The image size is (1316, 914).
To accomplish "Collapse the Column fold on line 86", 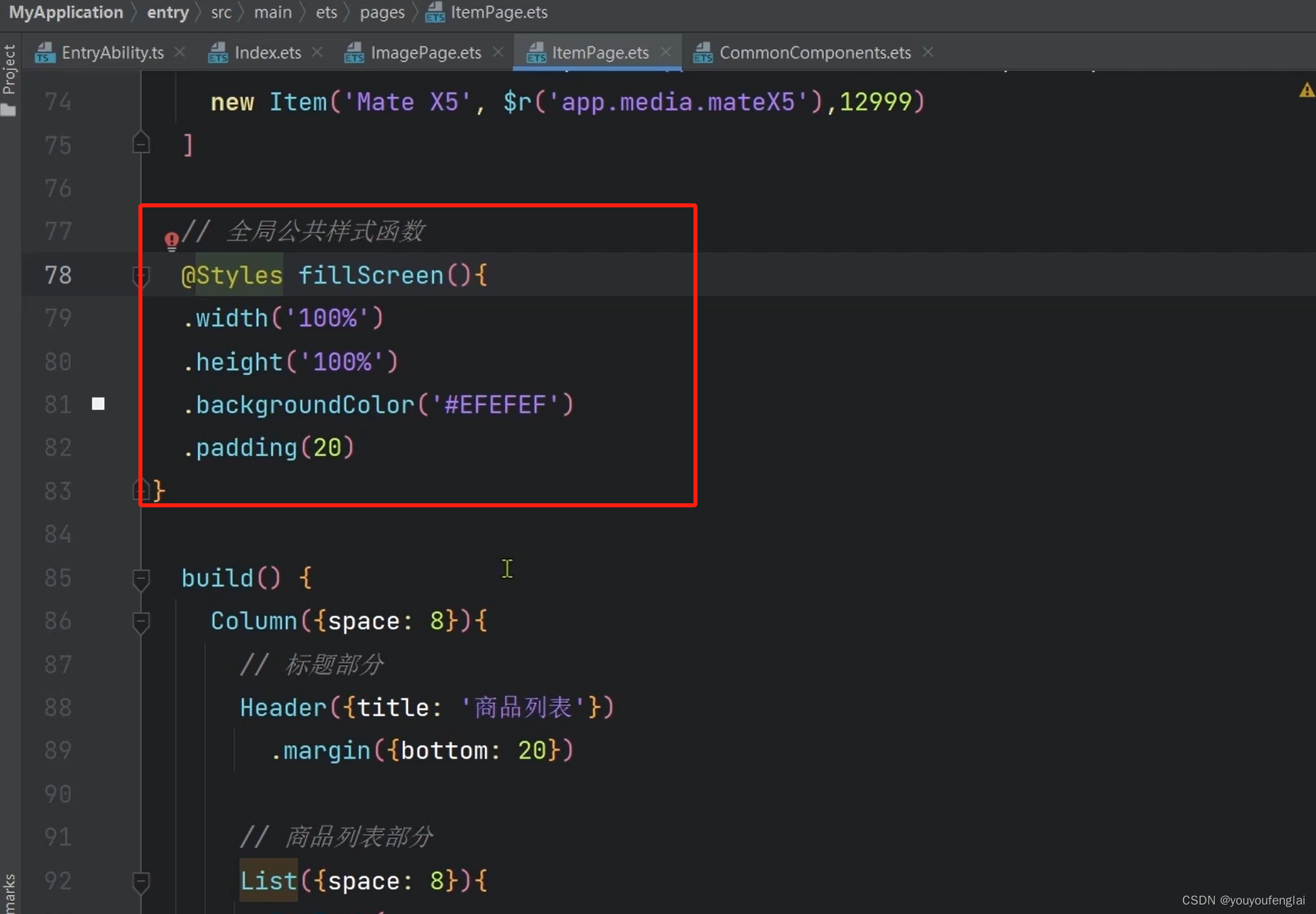I will pyautogui.click(x=141, y=622).
